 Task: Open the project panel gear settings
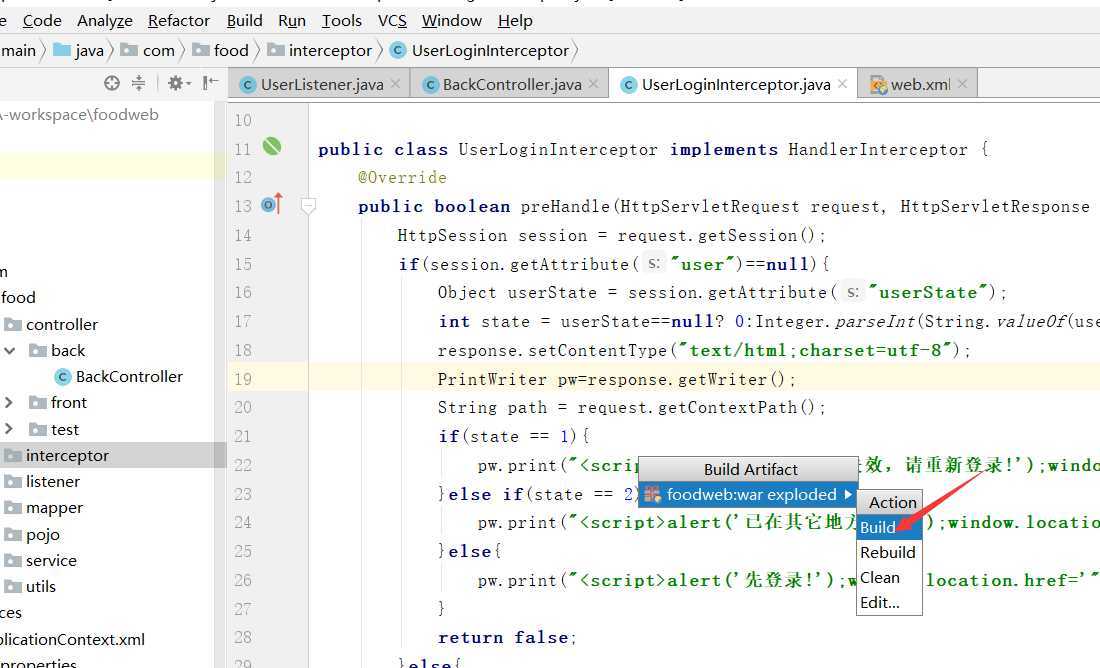[x=178, y=84]
